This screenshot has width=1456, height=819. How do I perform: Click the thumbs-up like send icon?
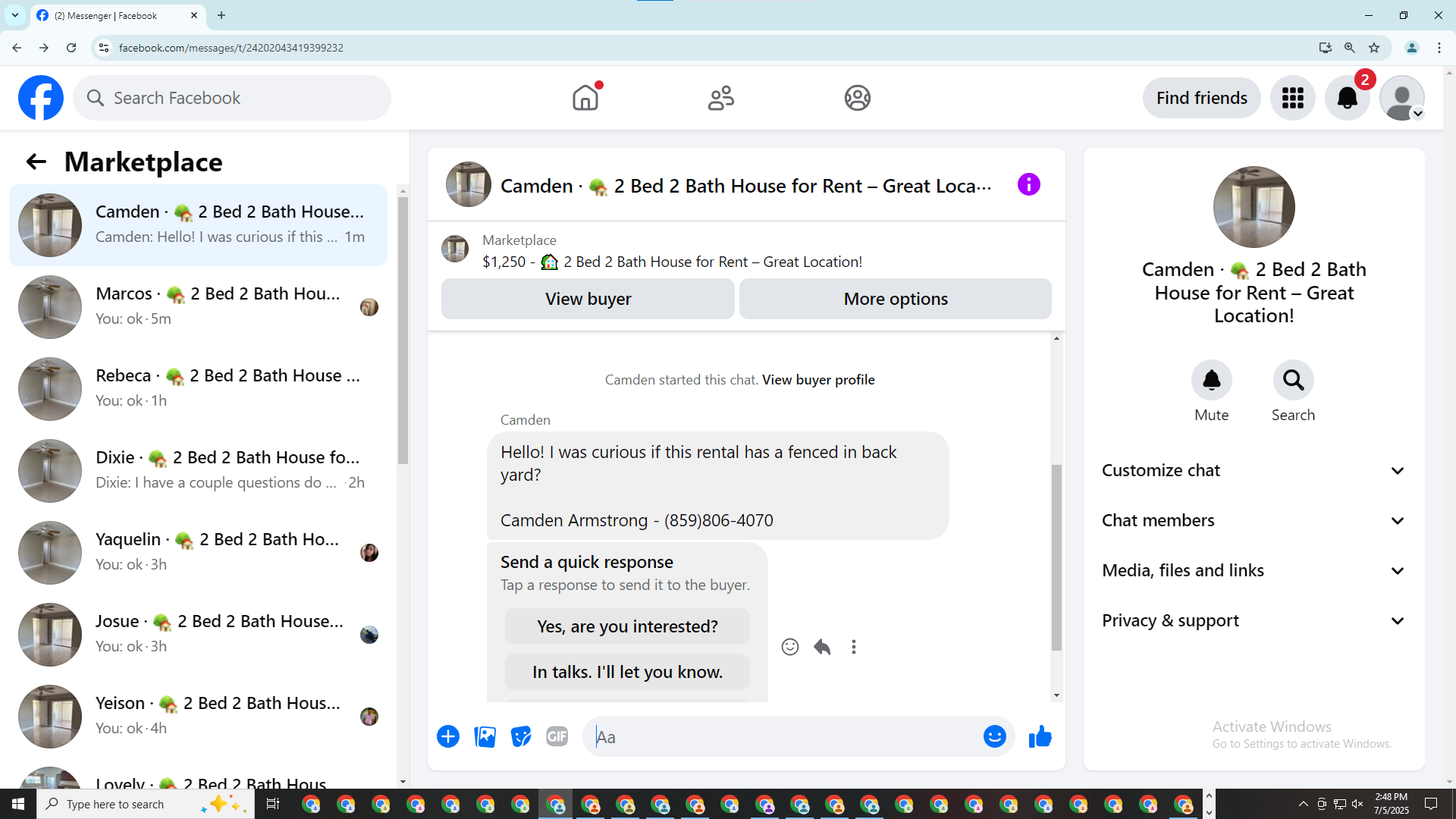point(1040,736)
